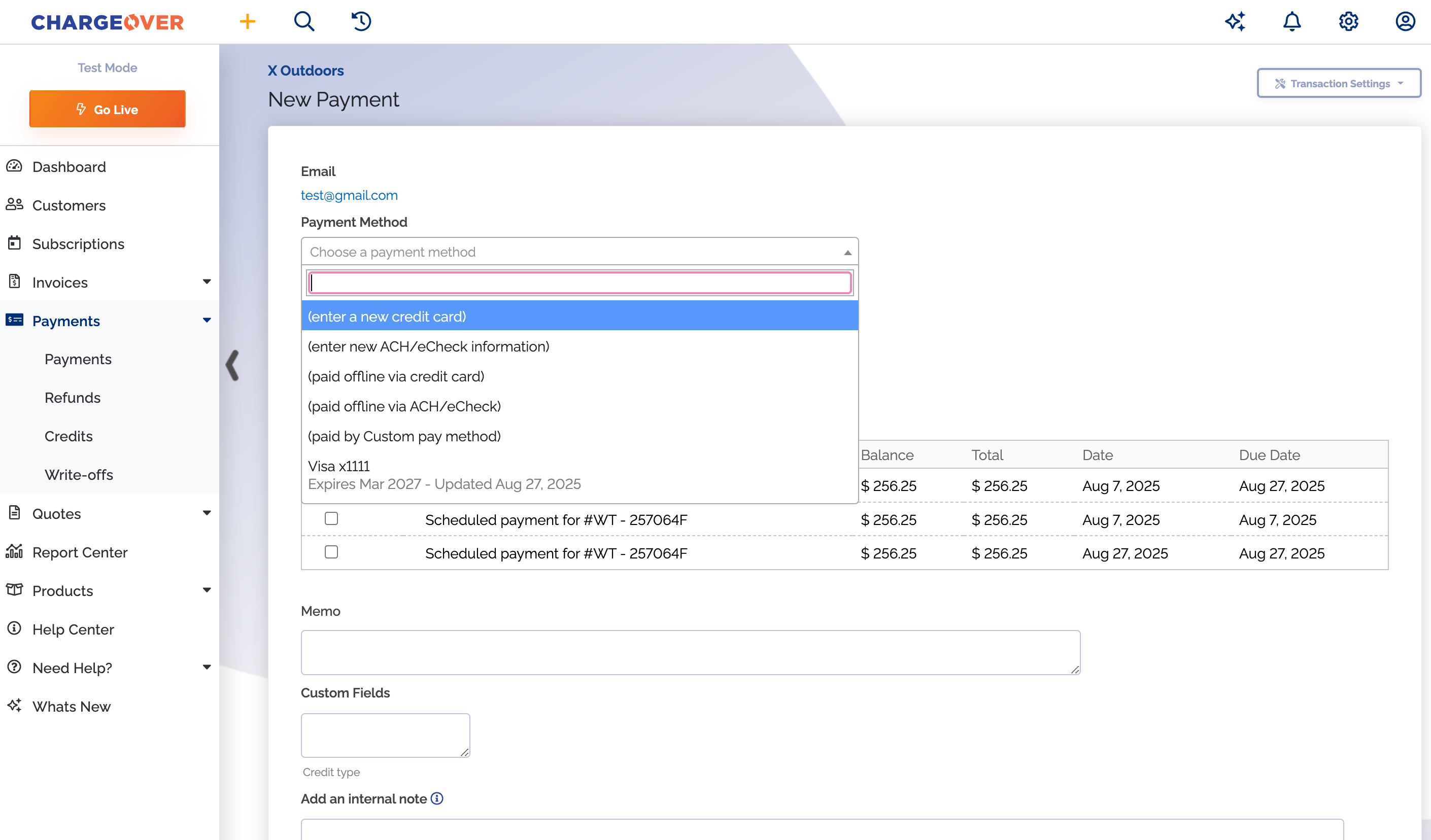Check first Scheduled payment #WT - 257064F box
The height and width of the screenshot is (840, 1431).
coord(331,518)
